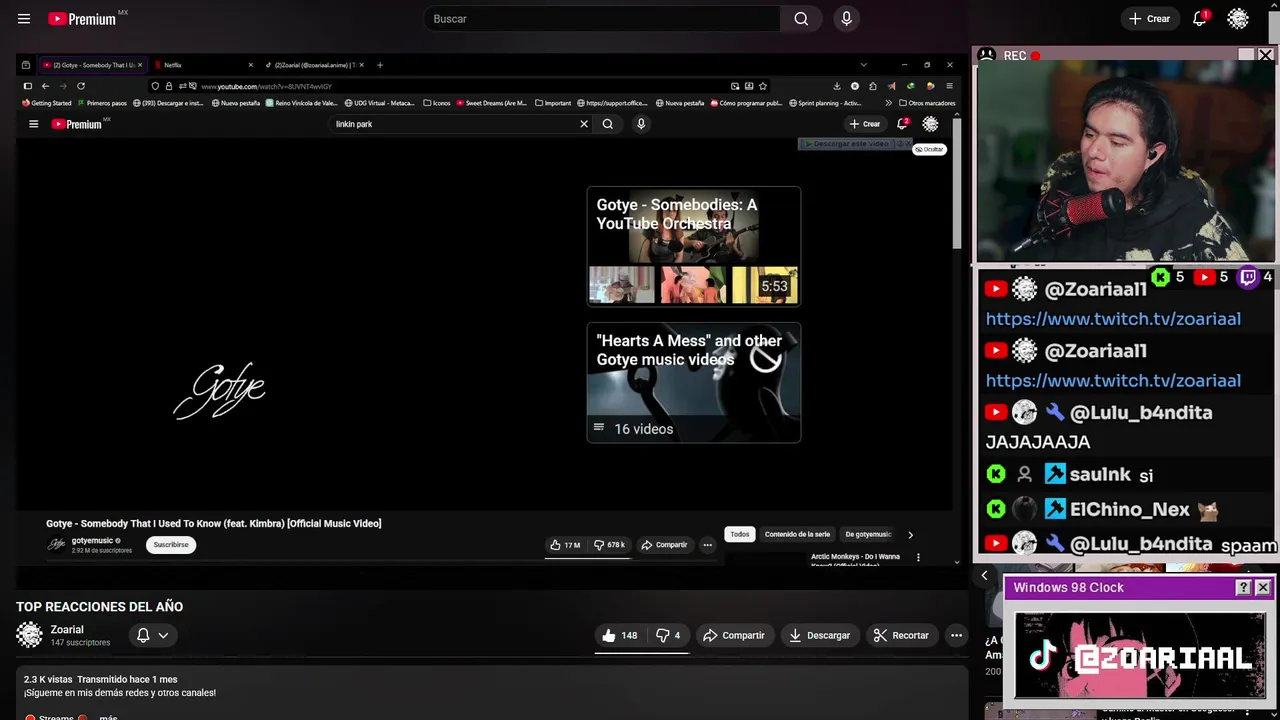Select the Todos filter chip
Screen dimensions: 1280x720
coord(739,534)
